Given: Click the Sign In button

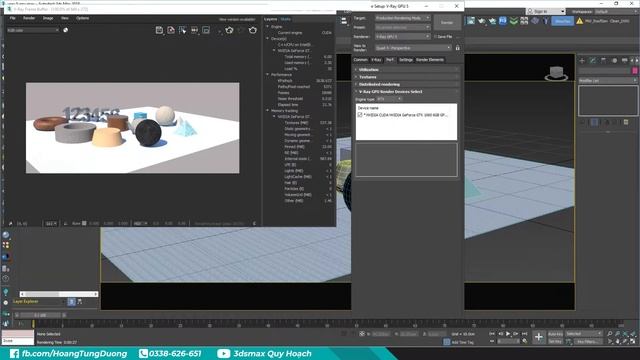Looking at the screenshot, I should pyautogui.click(x=546, y=11).
